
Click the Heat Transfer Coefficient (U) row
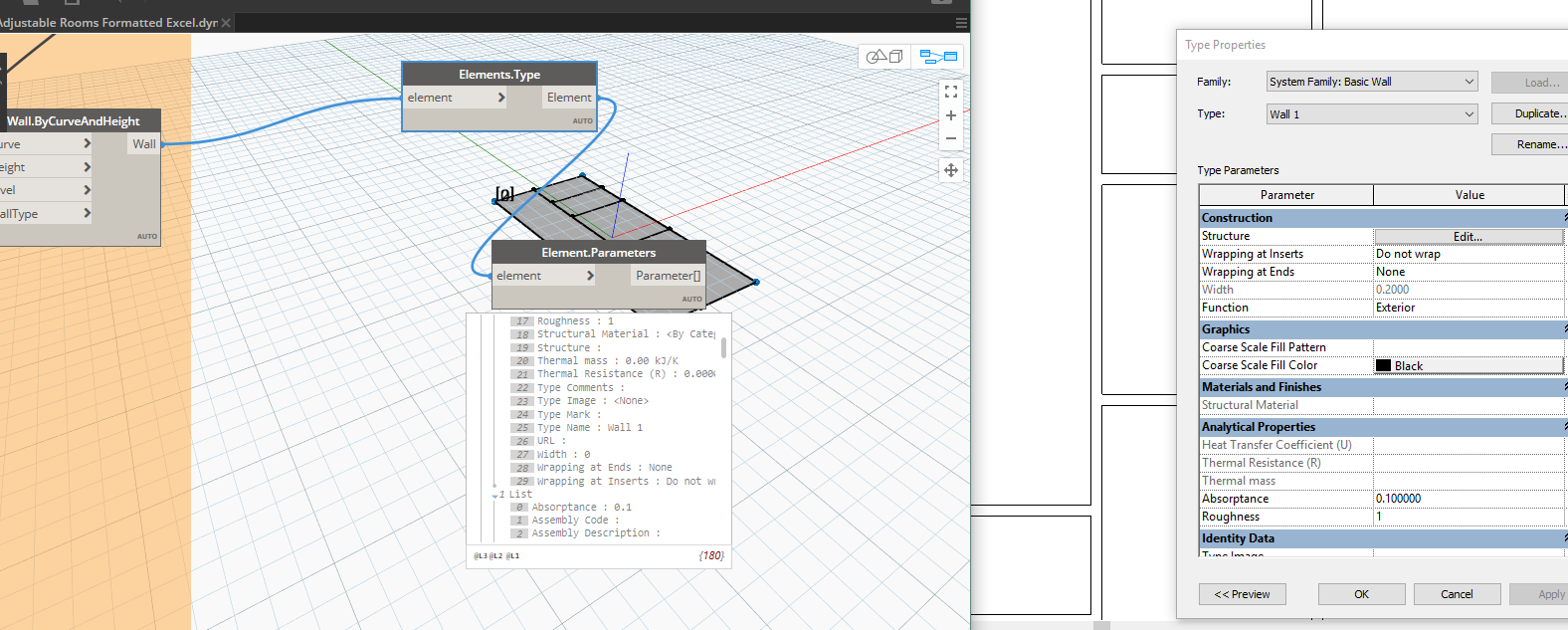pyautogui.click(x=1383, y=445)
